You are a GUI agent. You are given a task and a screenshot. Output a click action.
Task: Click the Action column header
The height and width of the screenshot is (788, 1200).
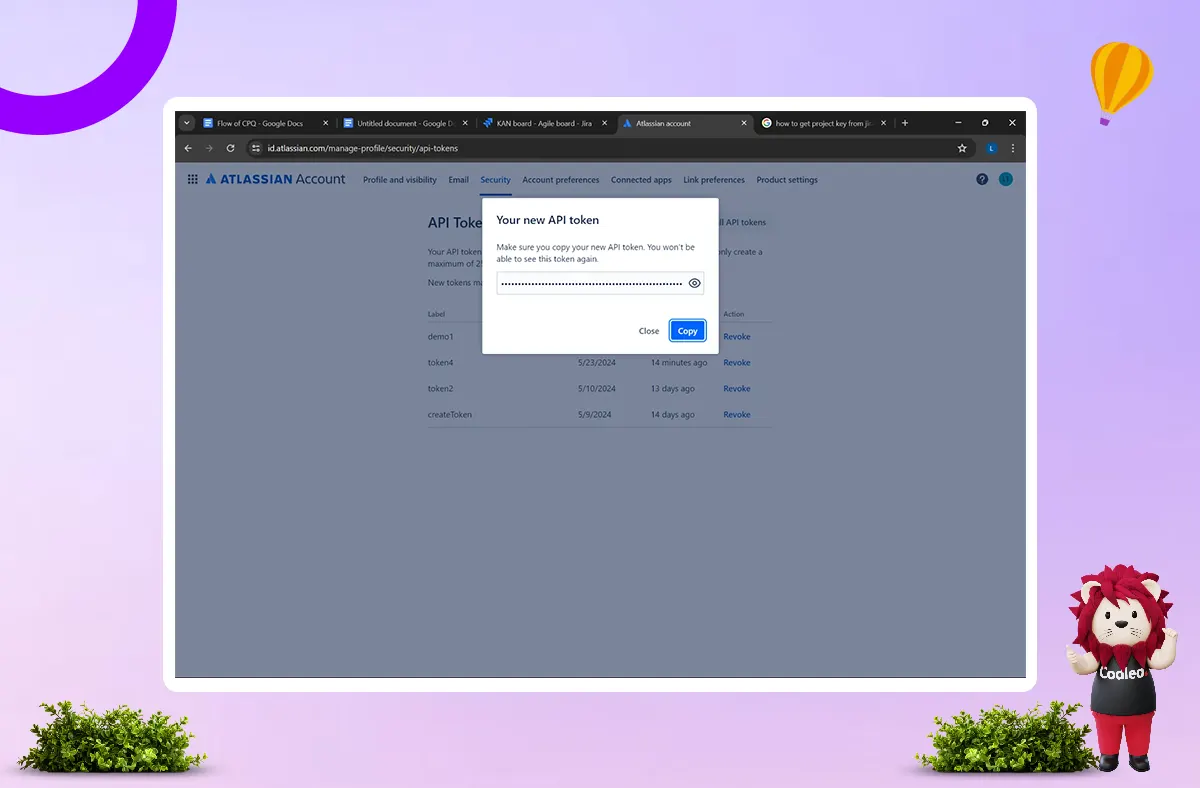pos(734,314)
